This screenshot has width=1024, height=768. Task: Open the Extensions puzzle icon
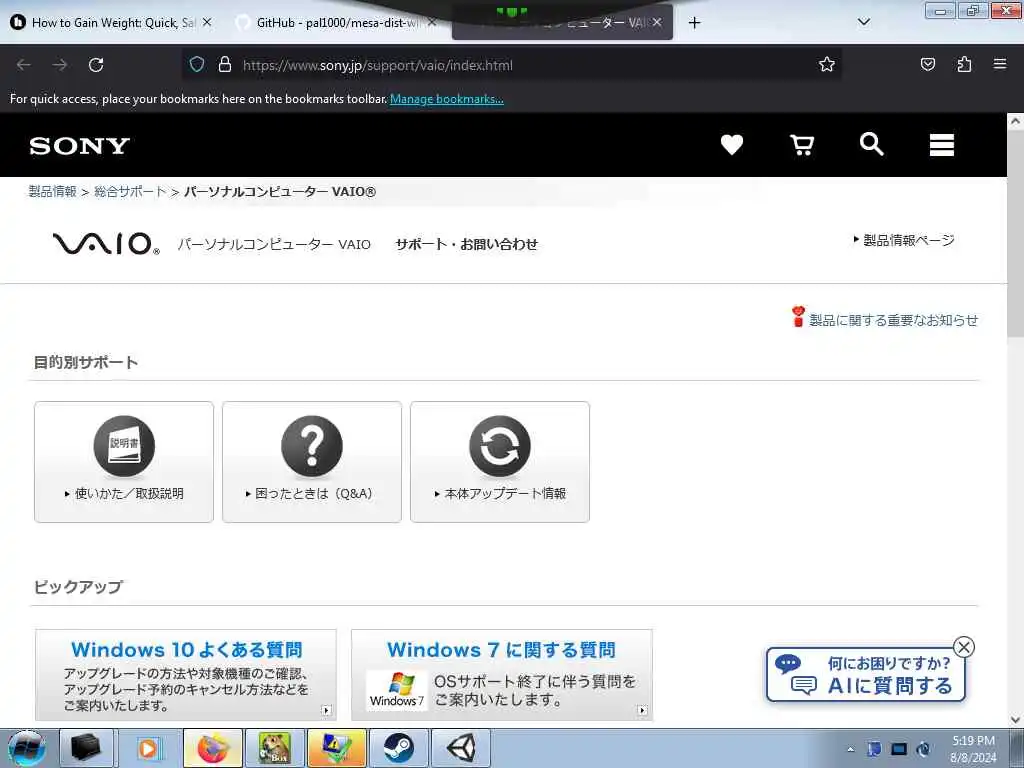(x=964, y=64)
